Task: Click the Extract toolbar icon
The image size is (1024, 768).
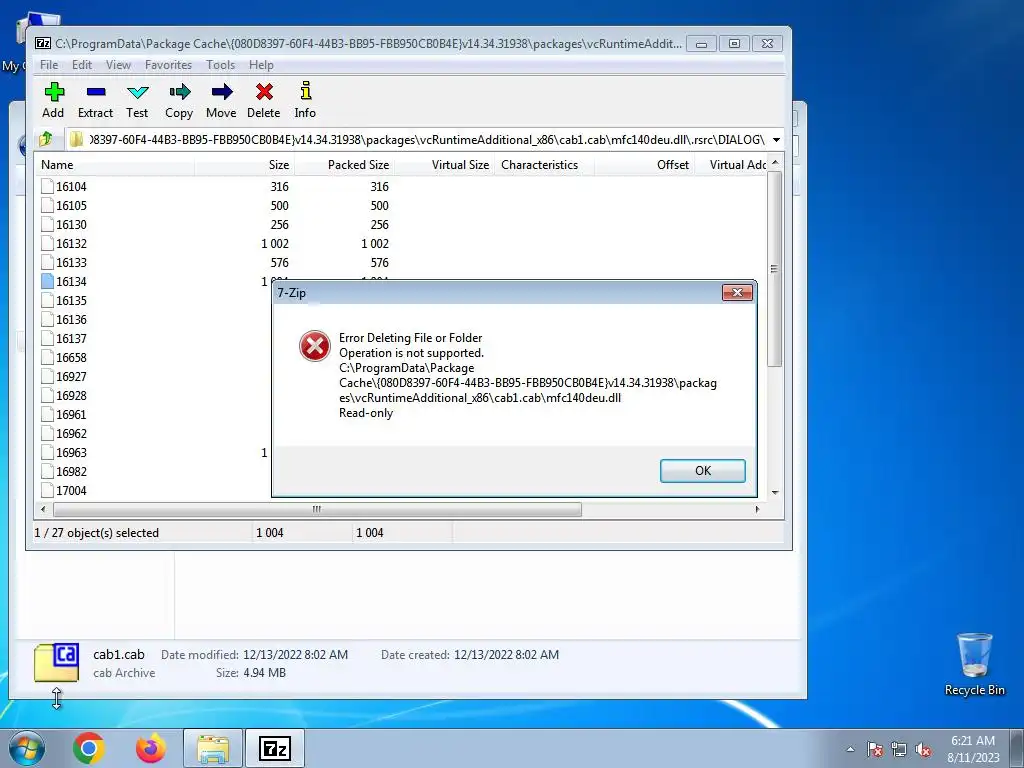Action: pos(96,92)
